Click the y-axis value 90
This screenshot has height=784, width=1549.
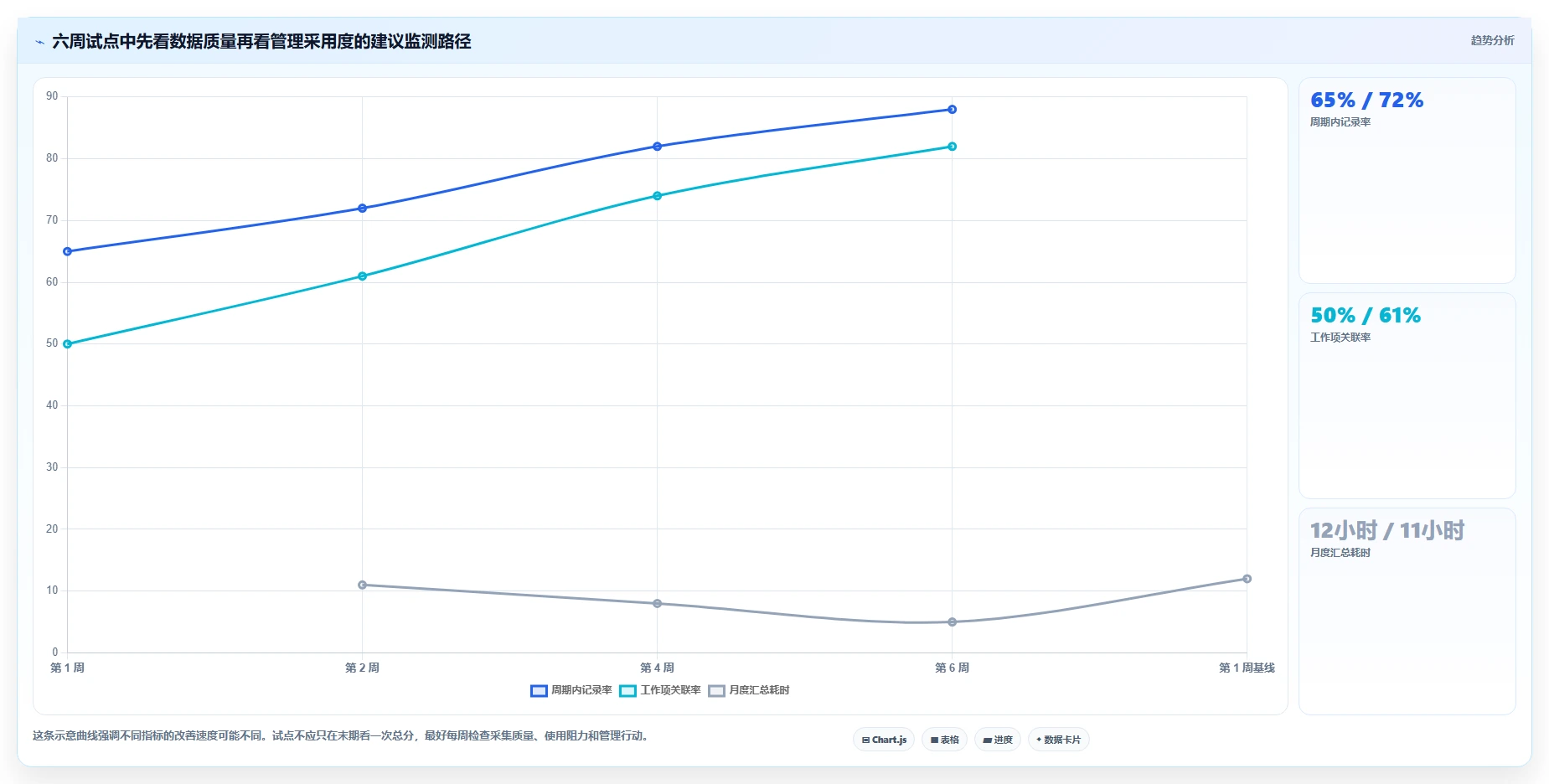point(52,96)
